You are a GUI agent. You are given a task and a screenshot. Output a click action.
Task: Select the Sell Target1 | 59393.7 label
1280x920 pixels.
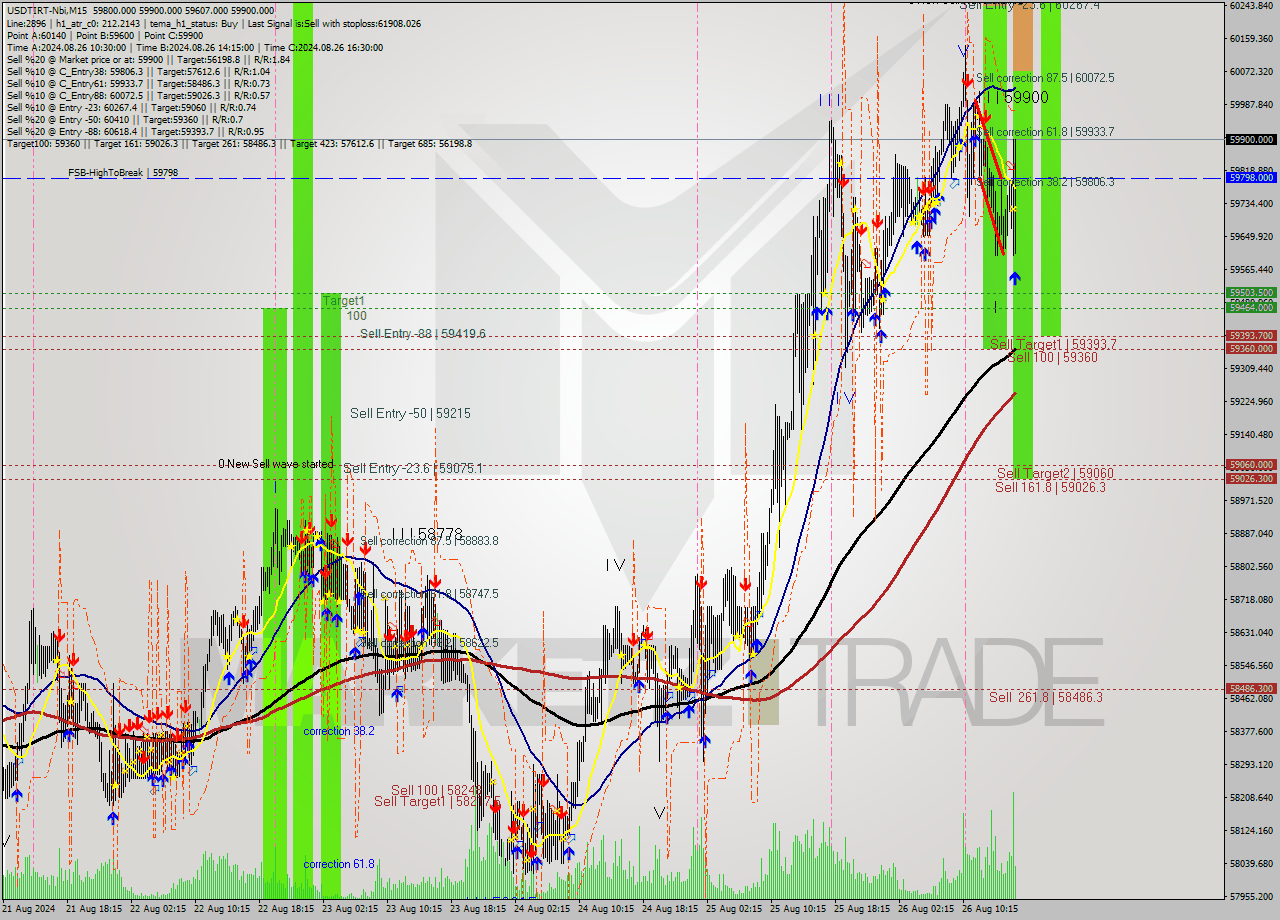(x=1053, y=344)
